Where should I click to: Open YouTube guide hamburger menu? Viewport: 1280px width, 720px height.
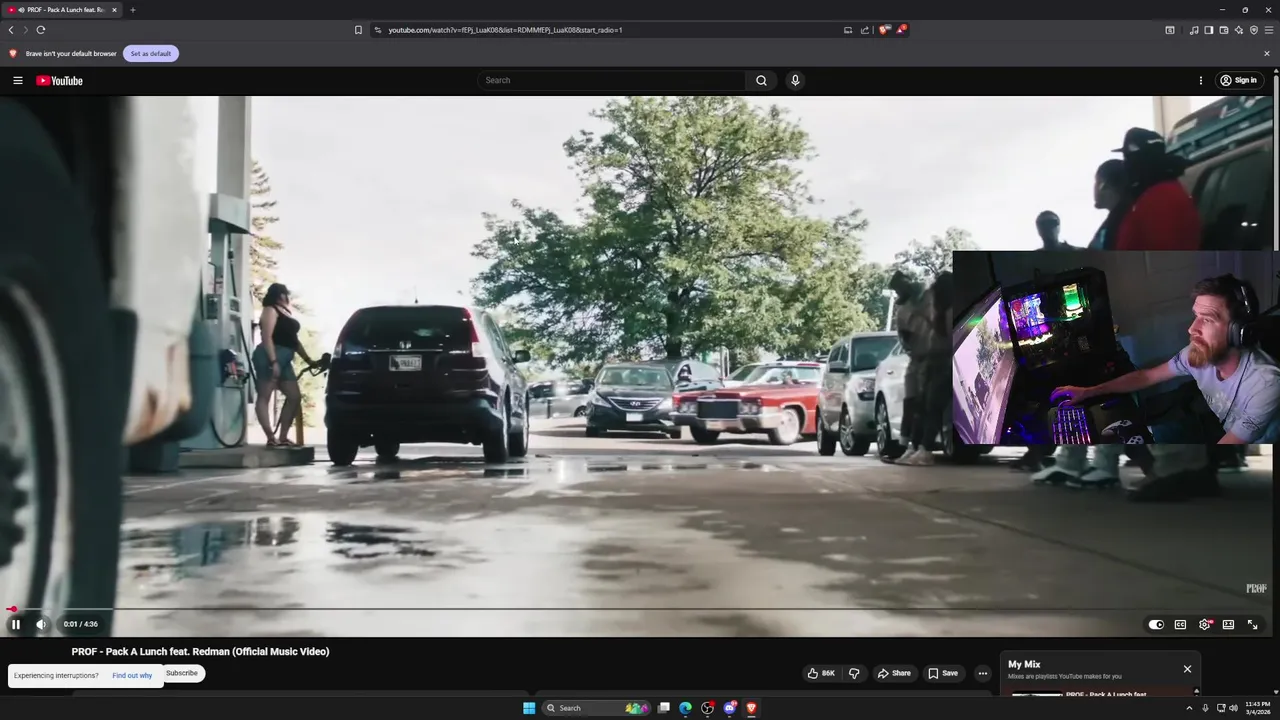coord(18,80)
